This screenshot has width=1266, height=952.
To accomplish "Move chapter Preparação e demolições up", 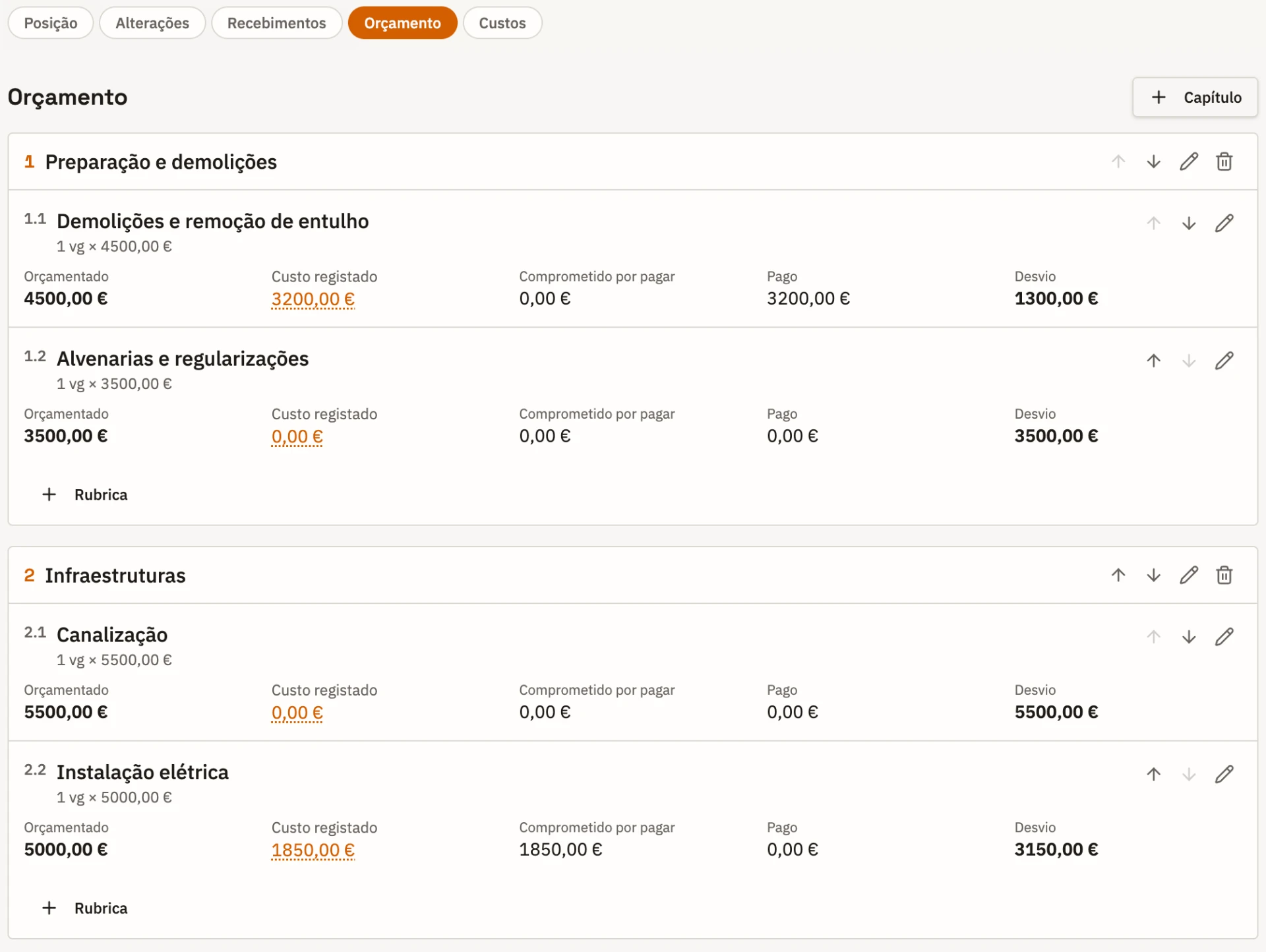I will [x=1118, y=162].
